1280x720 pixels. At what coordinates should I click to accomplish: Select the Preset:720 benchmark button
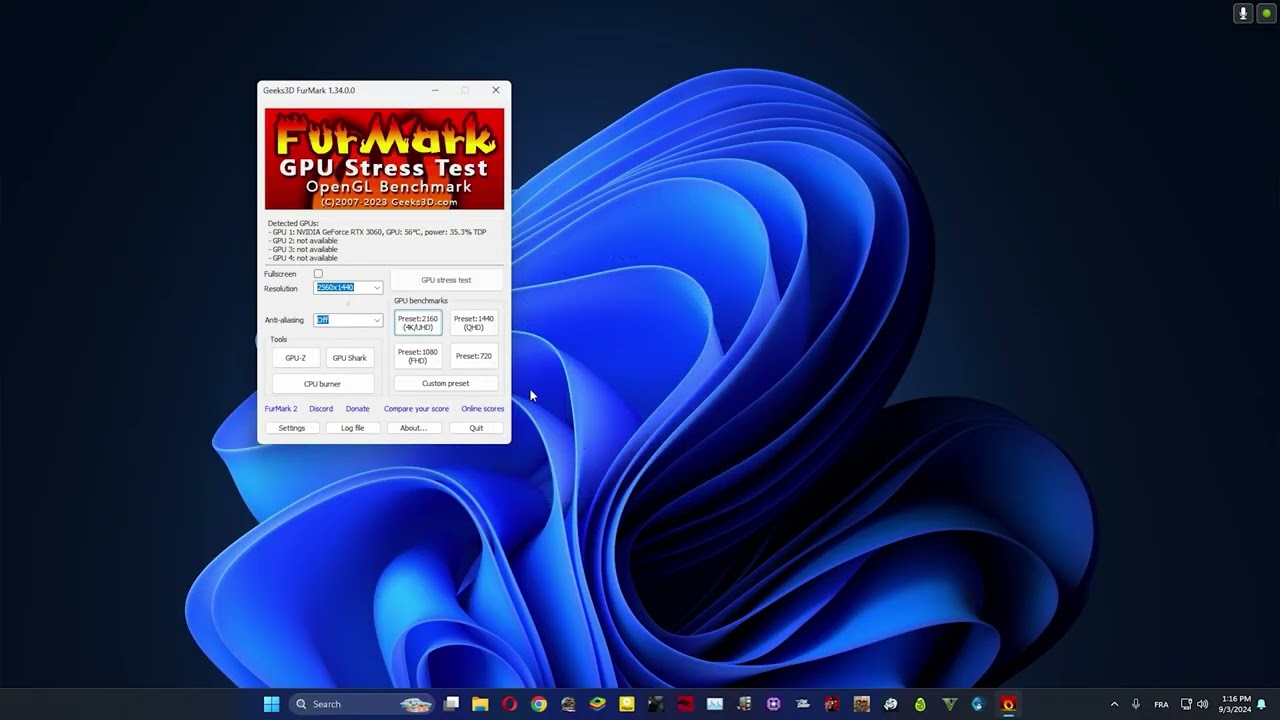click(474, 356)
